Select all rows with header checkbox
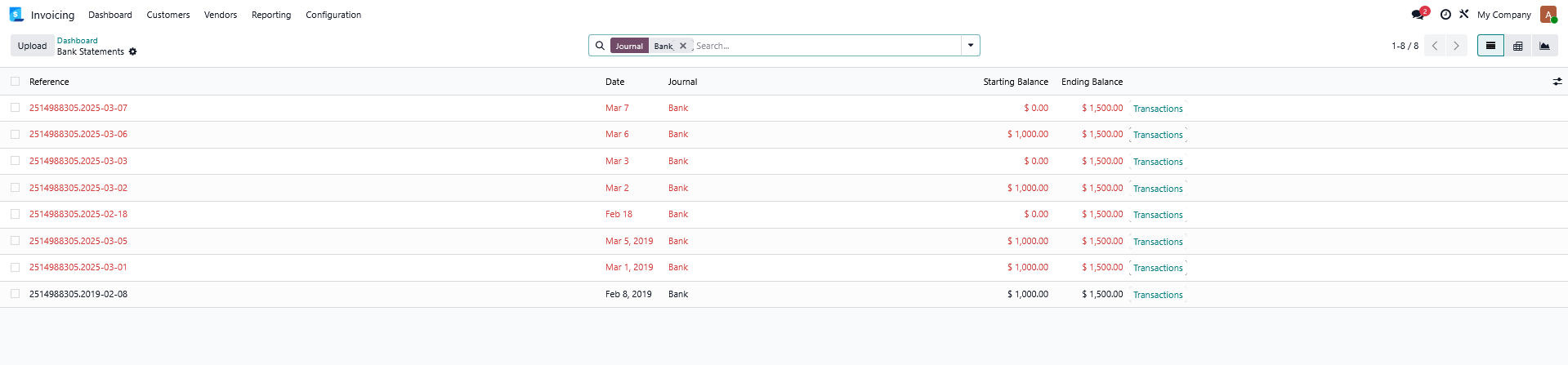The height and width of the screenshot is (365, 1568). click(x=16, y=82)
